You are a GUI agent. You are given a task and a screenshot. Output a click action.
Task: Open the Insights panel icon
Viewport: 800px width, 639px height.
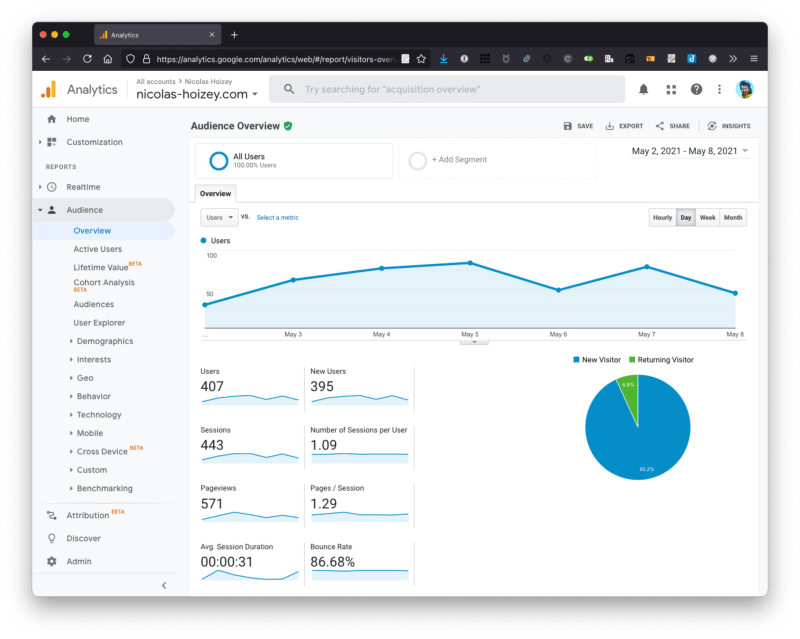tap(712, 126)
